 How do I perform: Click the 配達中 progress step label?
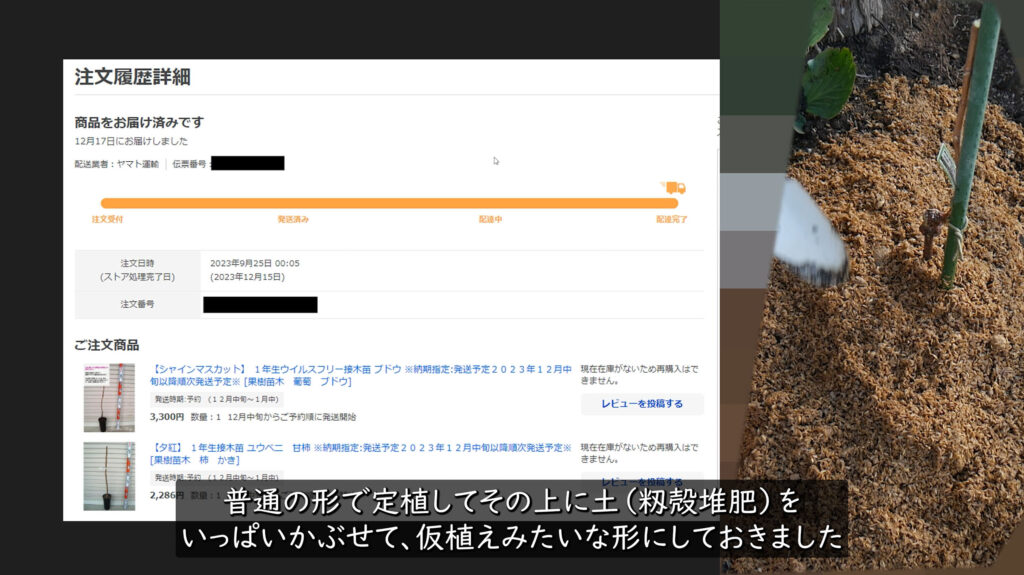[490, 219]
